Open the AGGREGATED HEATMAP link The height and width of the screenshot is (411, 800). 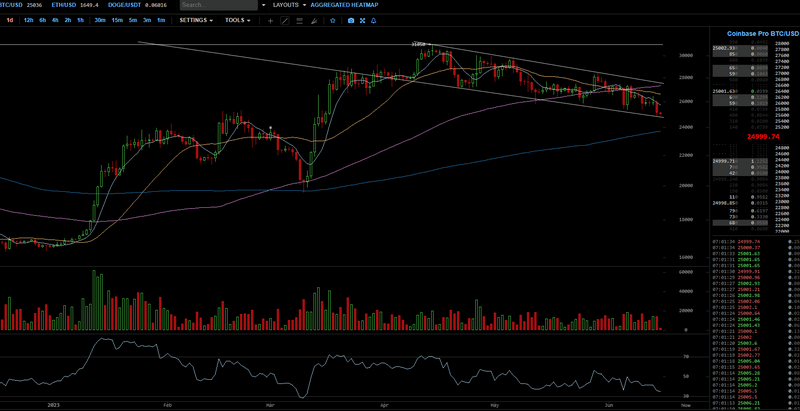[x=344, y=5]
